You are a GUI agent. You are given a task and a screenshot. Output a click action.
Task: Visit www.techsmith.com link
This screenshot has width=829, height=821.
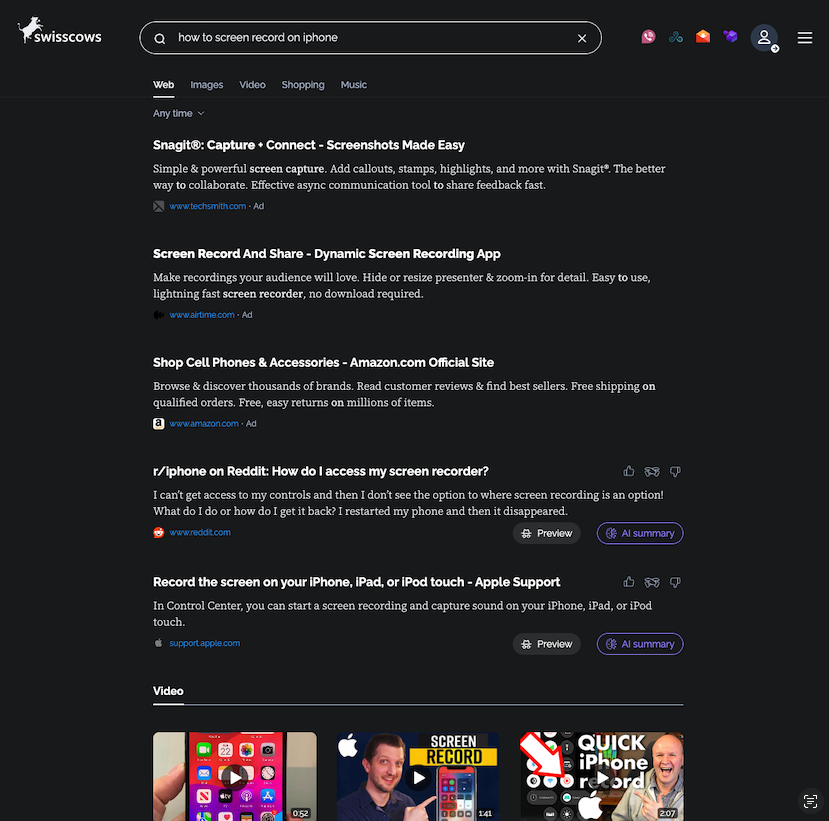point(207,206)
